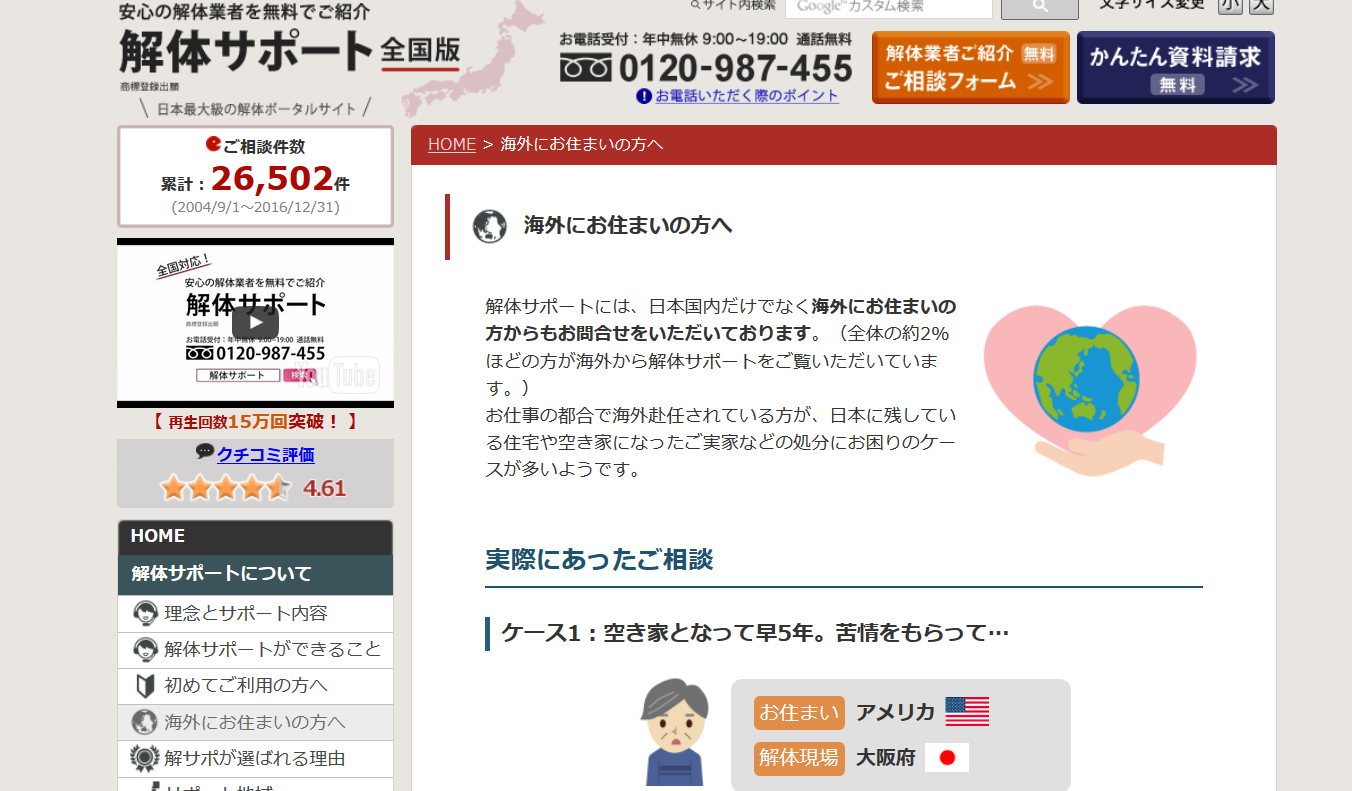Click the 日本最大級の解体ポータルサイト tagline
The height and width of the screenshot is (791, 1352).
[256, 108]
